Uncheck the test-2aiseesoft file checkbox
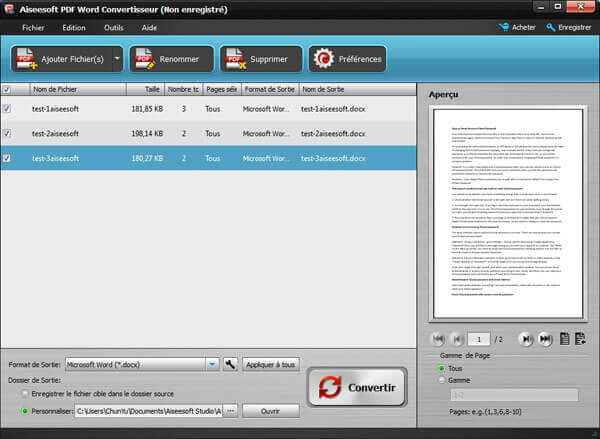600x439 pixels. pyautogui.click(x=7, y=133)
